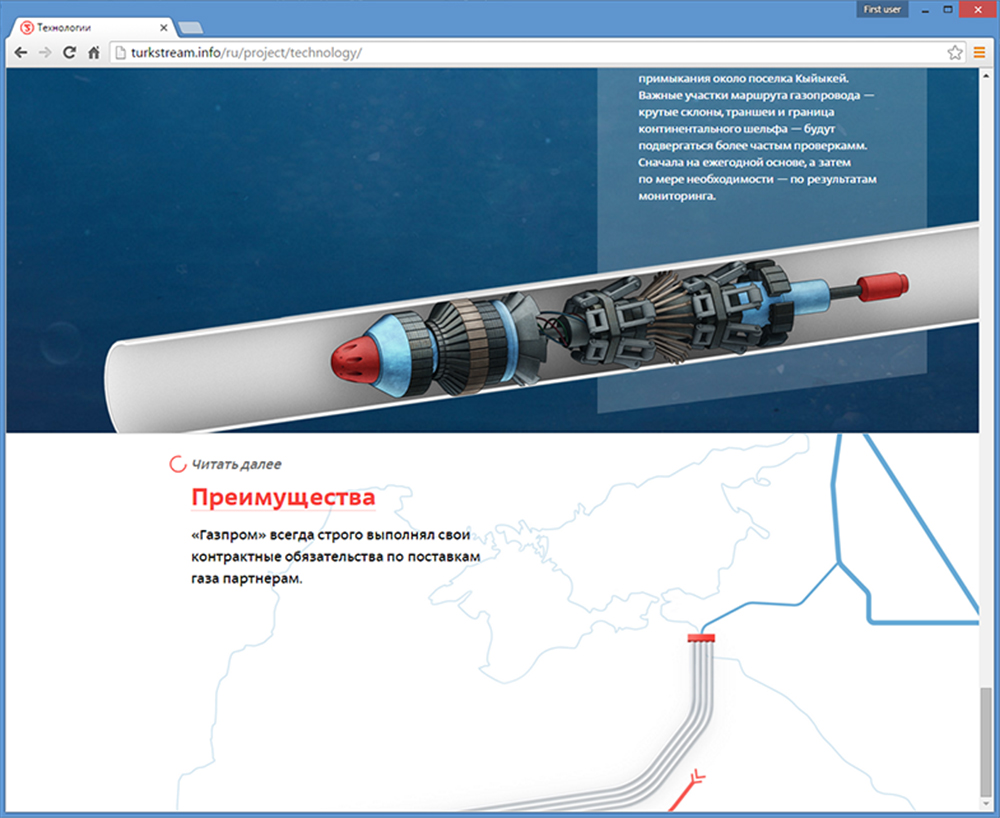
Task: Click the scrollbar down arrow
Action: pyautogui.click(x=987, y=804)
